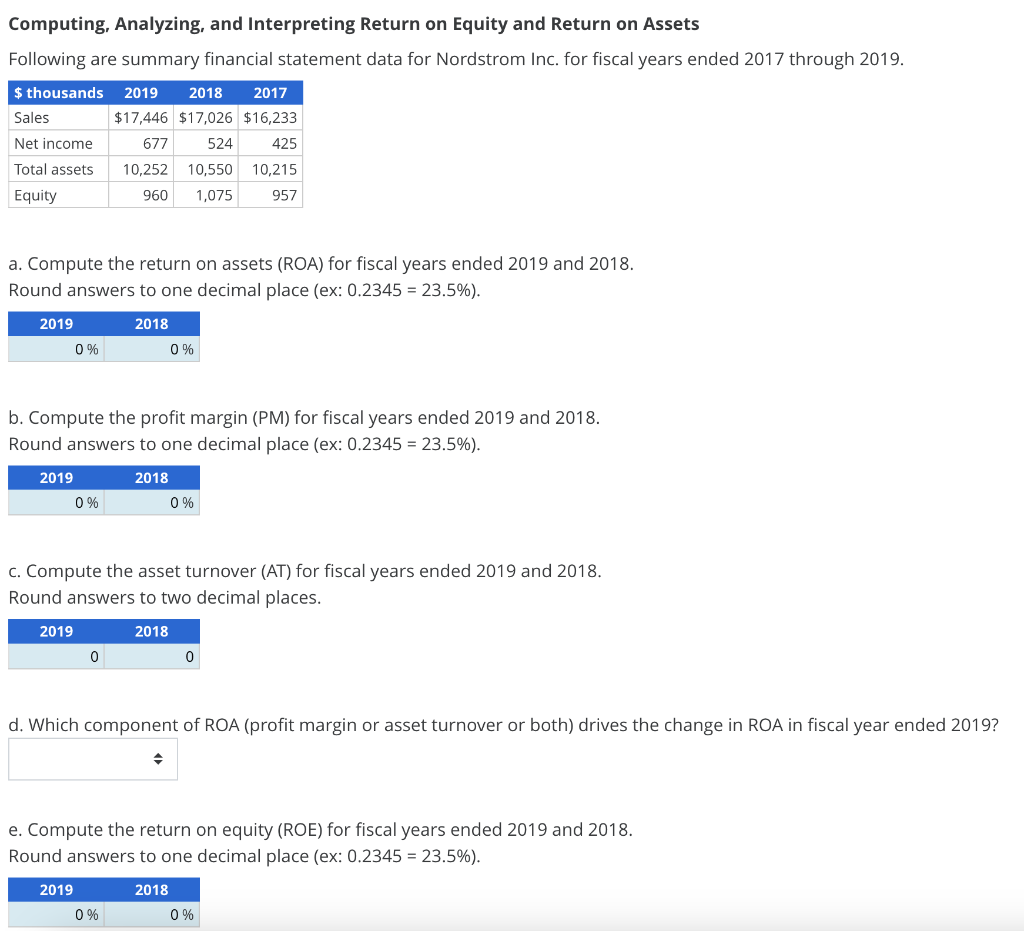Select the 2019 column header in data table
The width and height of the screenshot is (1024, 931).
(140, 92)
